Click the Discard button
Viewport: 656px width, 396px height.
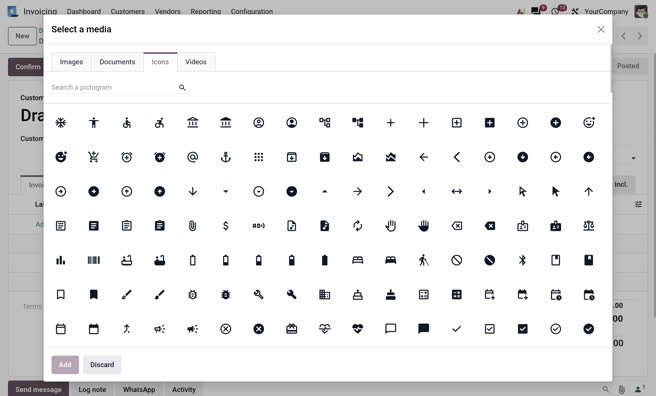102,365
